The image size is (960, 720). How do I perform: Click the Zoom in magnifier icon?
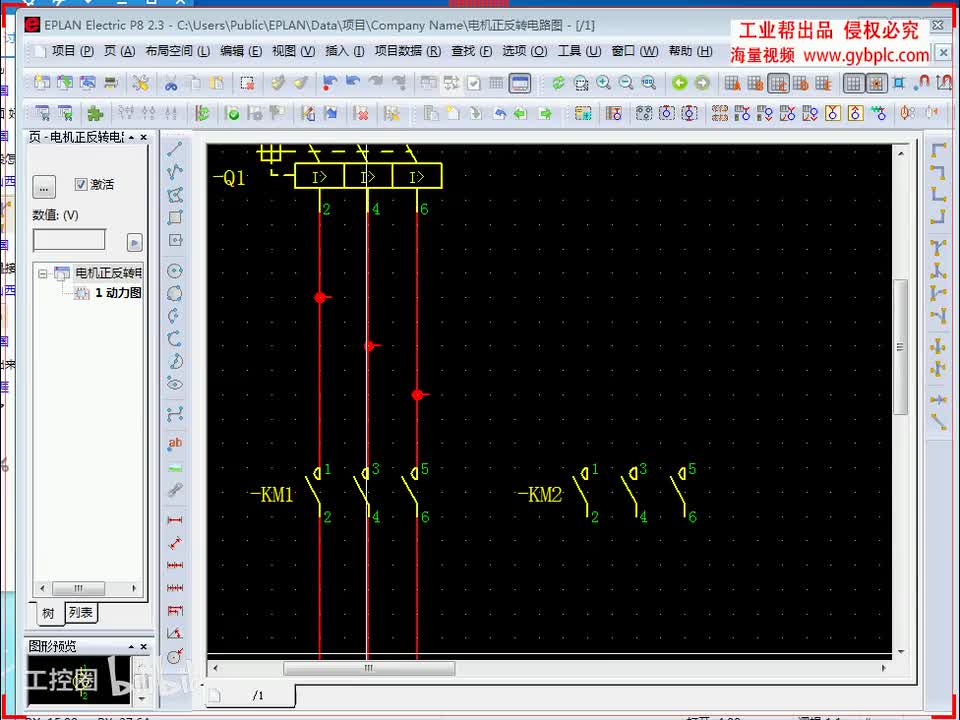(604, 83)
